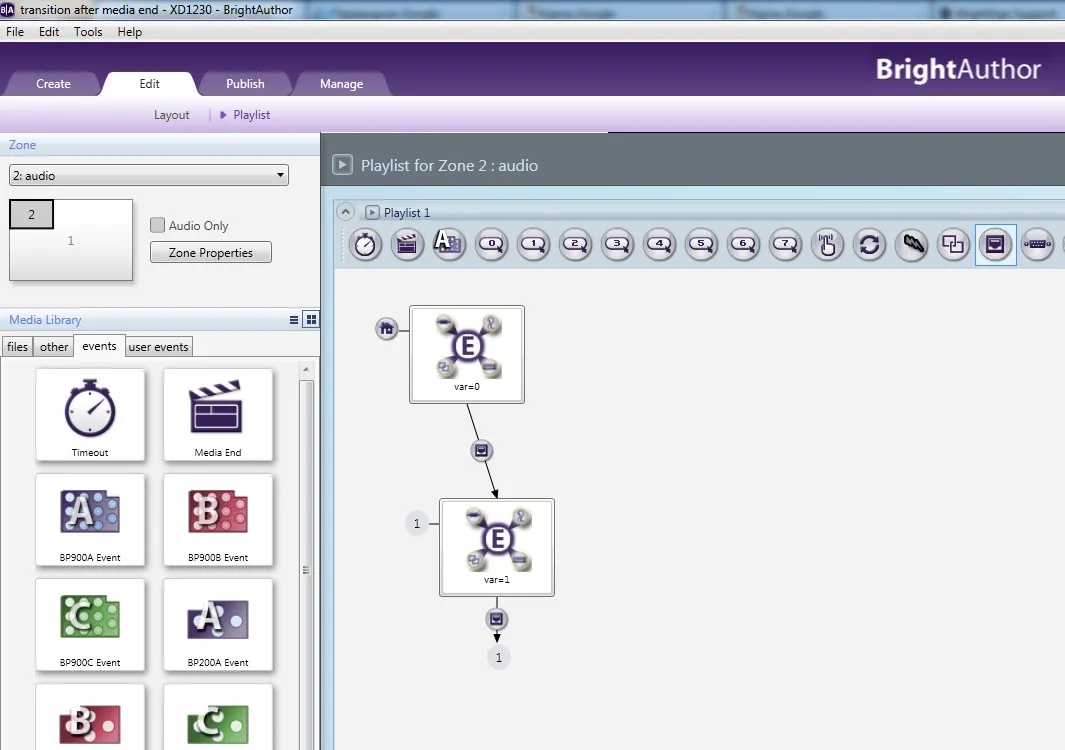Select the serial port connector toolbar icon
Image resolution: width=1065 pixels, height=750 pixels.
pyautogui.click(x=1037, y=245)
